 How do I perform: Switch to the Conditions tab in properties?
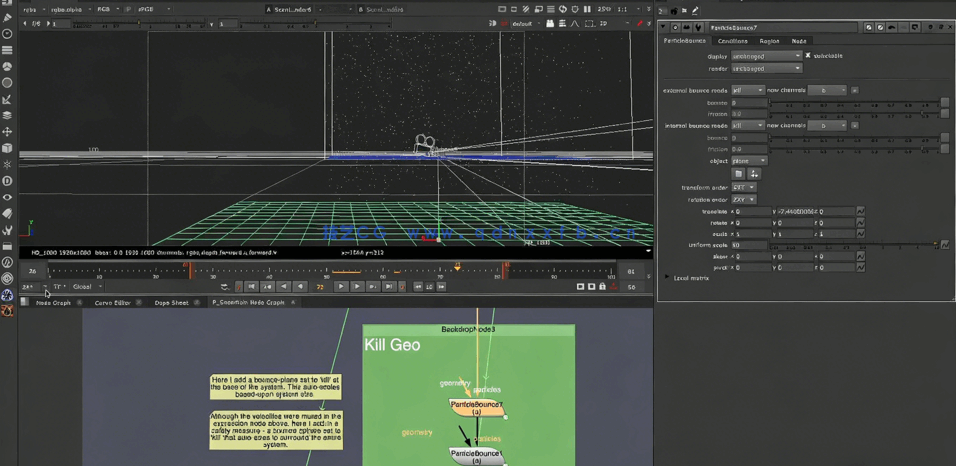coord(732,41)
